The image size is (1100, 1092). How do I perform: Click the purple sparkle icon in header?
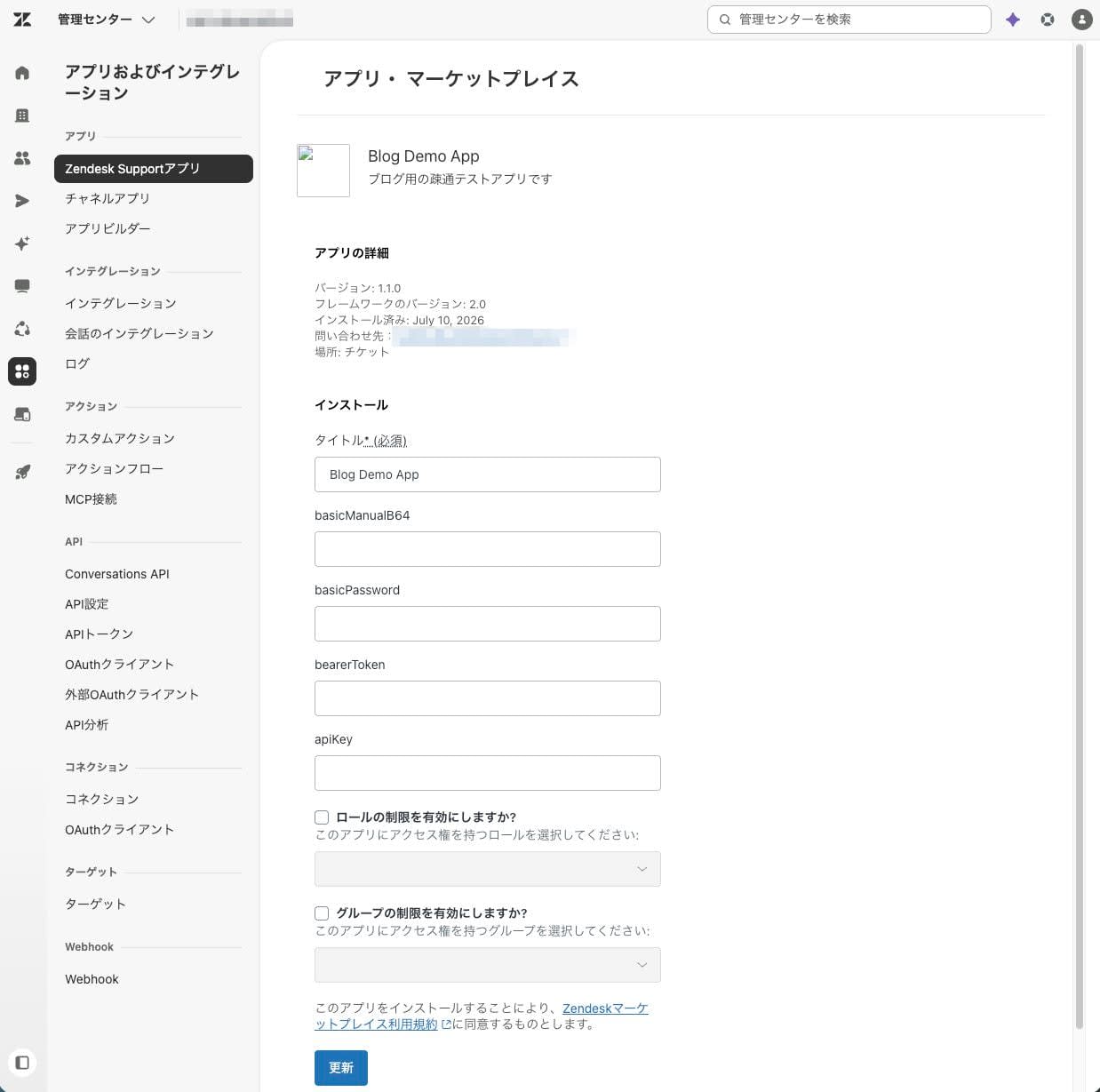(1013, 20)
